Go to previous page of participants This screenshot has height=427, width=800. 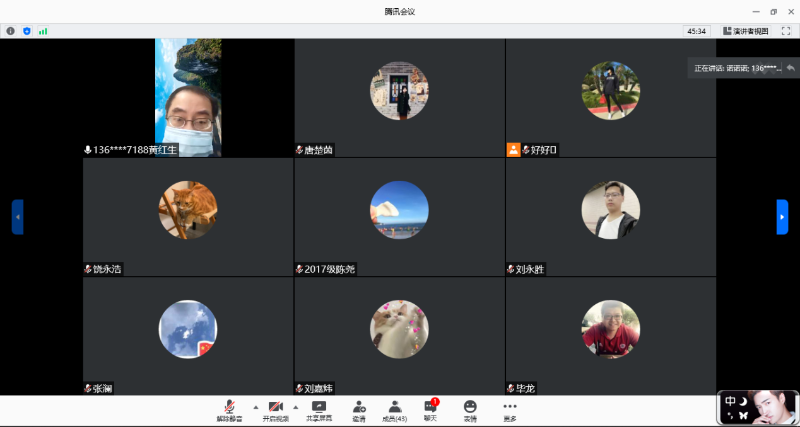coord(17,217)
